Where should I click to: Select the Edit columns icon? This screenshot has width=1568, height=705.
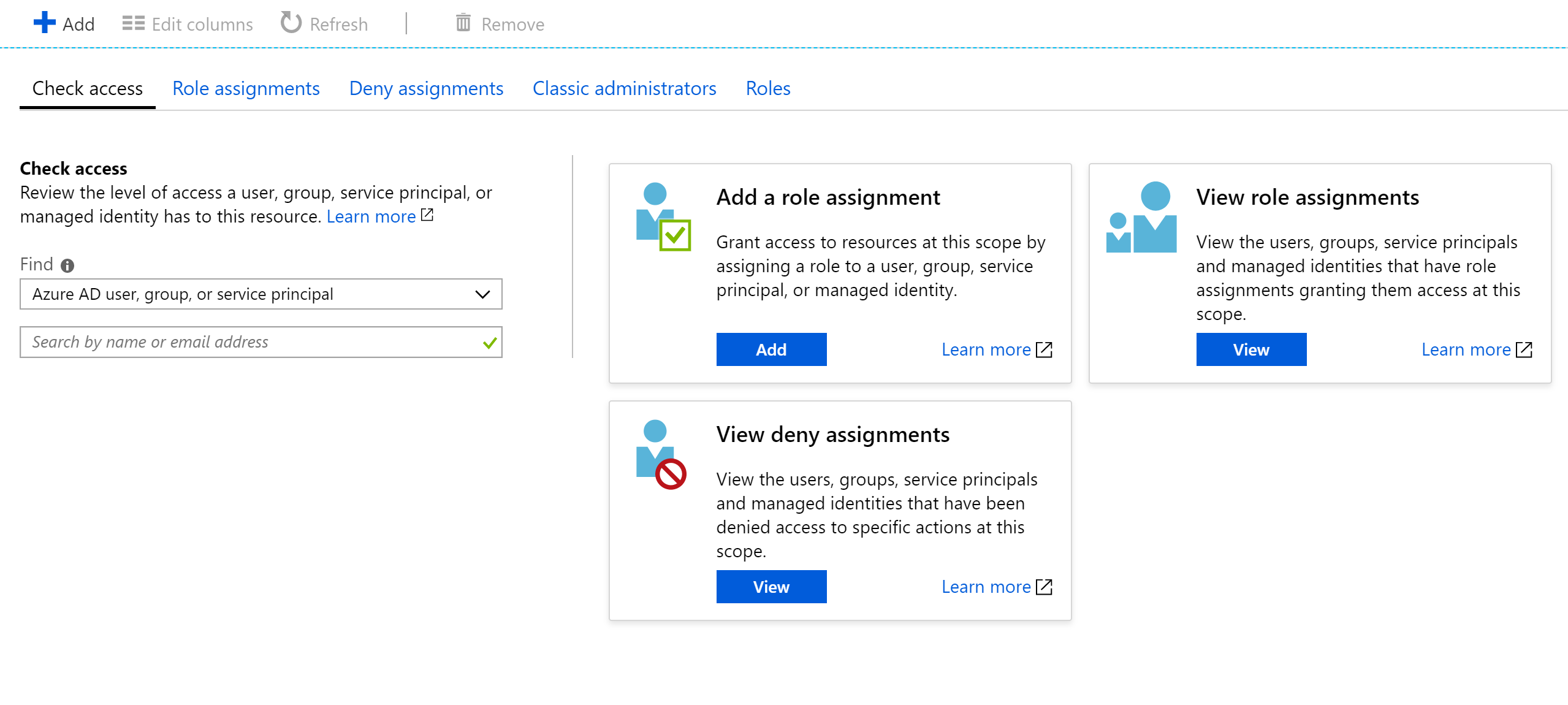pyautogui.click(x=132, y=23)
